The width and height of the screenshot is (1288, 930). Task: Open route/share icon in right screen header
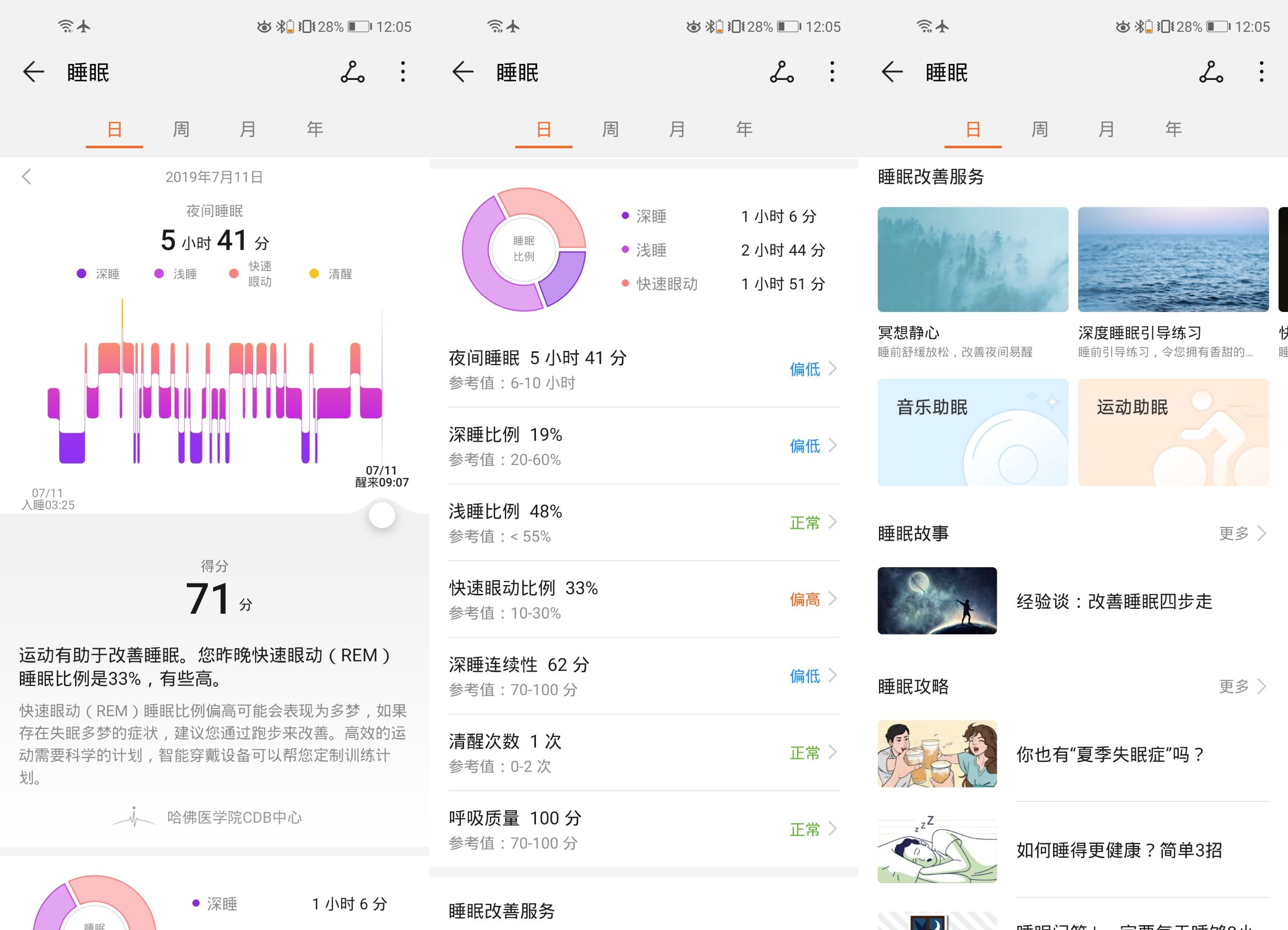pos(1211,72)
